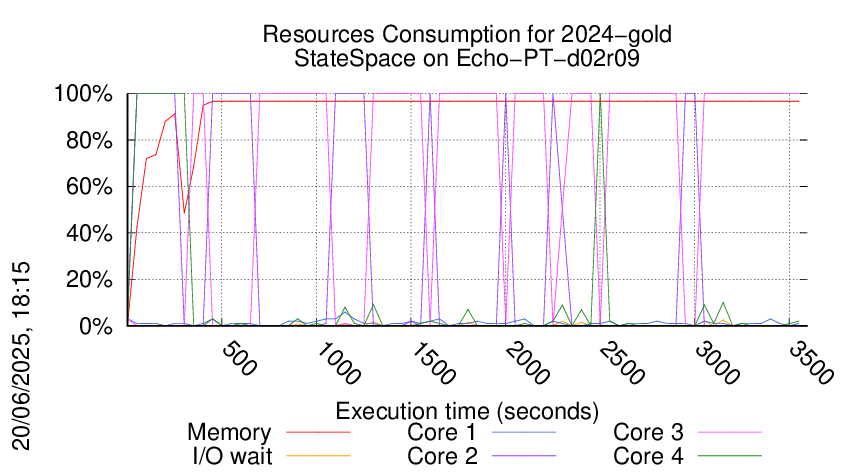Click the orange I/O wait legend line sample
850x475 pixels.
(318, 456)
